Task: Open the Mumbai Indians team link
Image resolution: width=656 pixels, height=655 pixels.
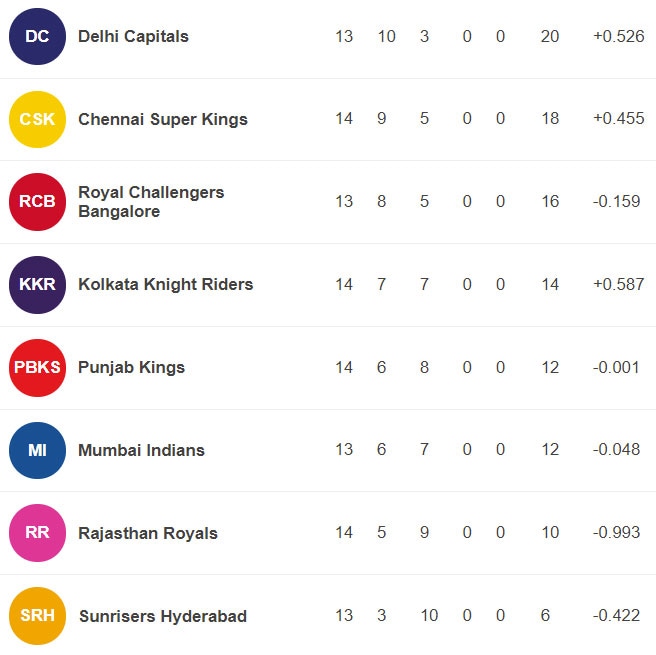Action: tap(141, 450)
